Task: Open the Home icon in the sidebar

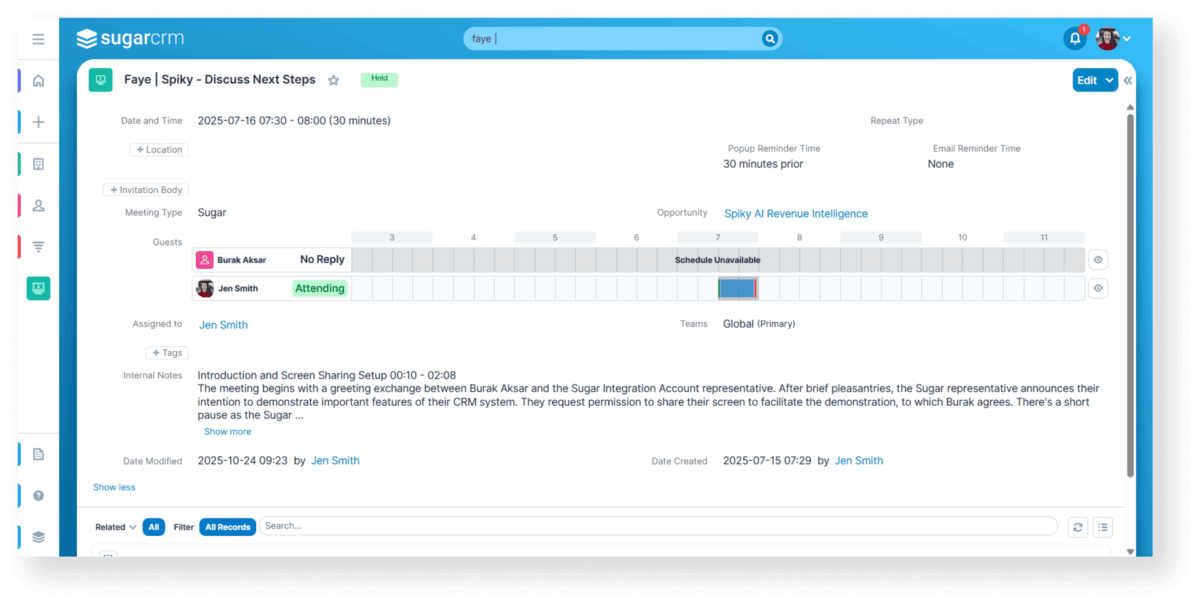Action: [38, 80]
